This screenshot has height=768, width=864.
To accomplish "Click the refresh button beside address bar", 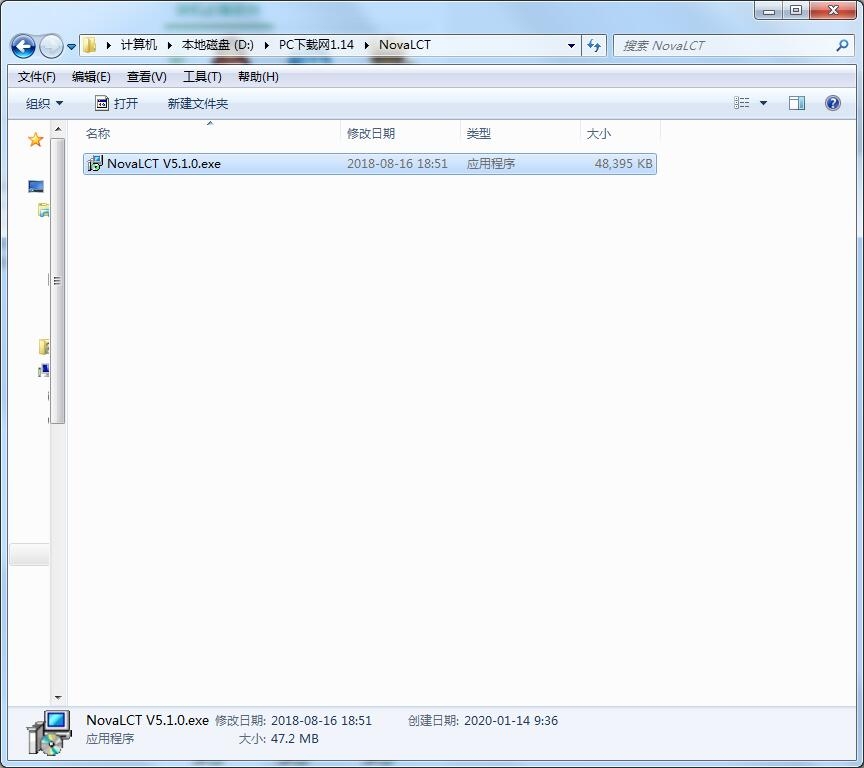I will 594,45.
